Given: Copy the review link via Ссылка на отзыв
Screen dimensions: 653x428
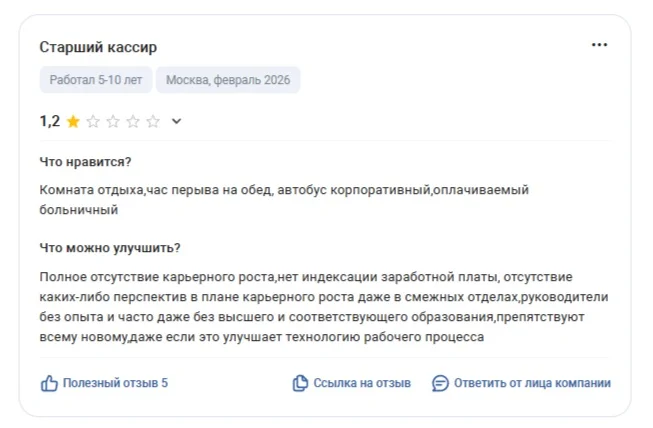Looking at the screenshot, I should pyautogui.click(x=351, y=383).
